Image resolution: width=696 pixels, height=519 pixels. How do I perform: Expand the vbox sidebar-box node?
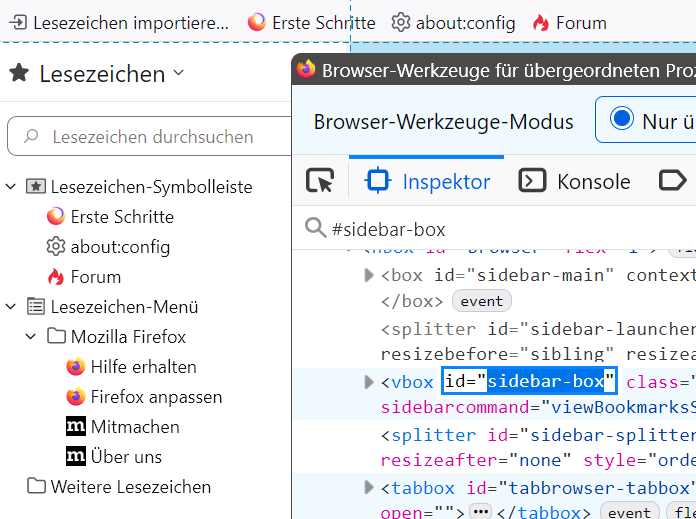(x=369, y=382)
